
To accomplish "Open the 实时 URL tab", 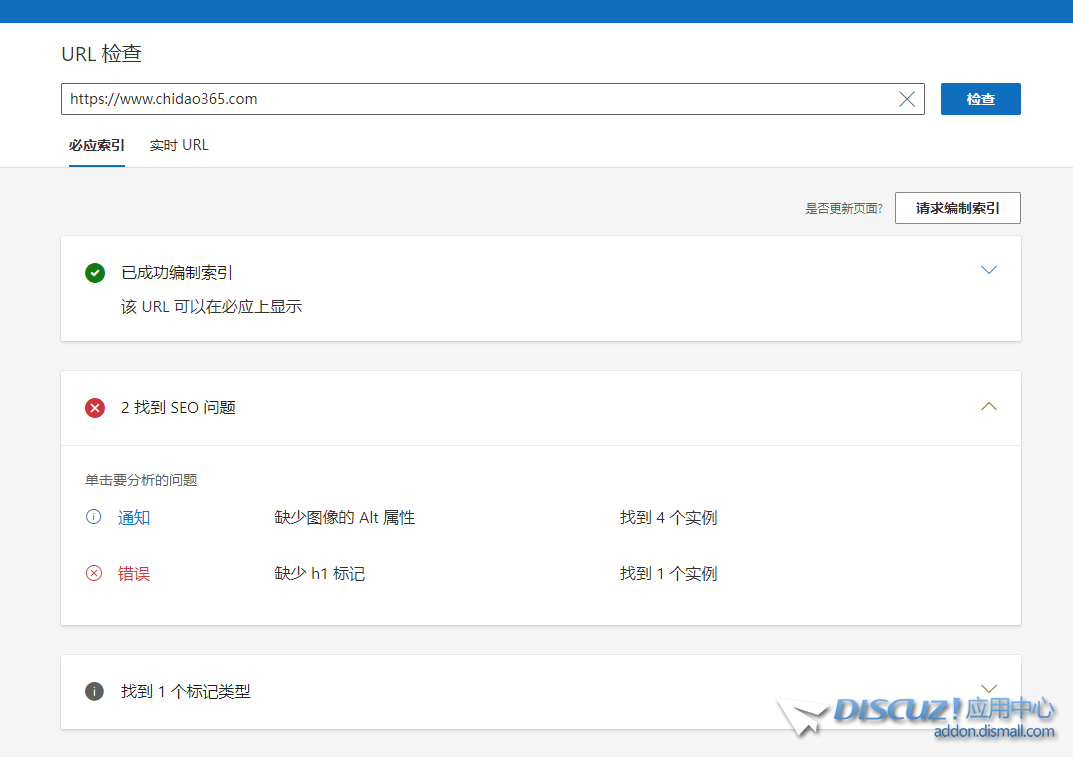I will (x=179, y=145).
